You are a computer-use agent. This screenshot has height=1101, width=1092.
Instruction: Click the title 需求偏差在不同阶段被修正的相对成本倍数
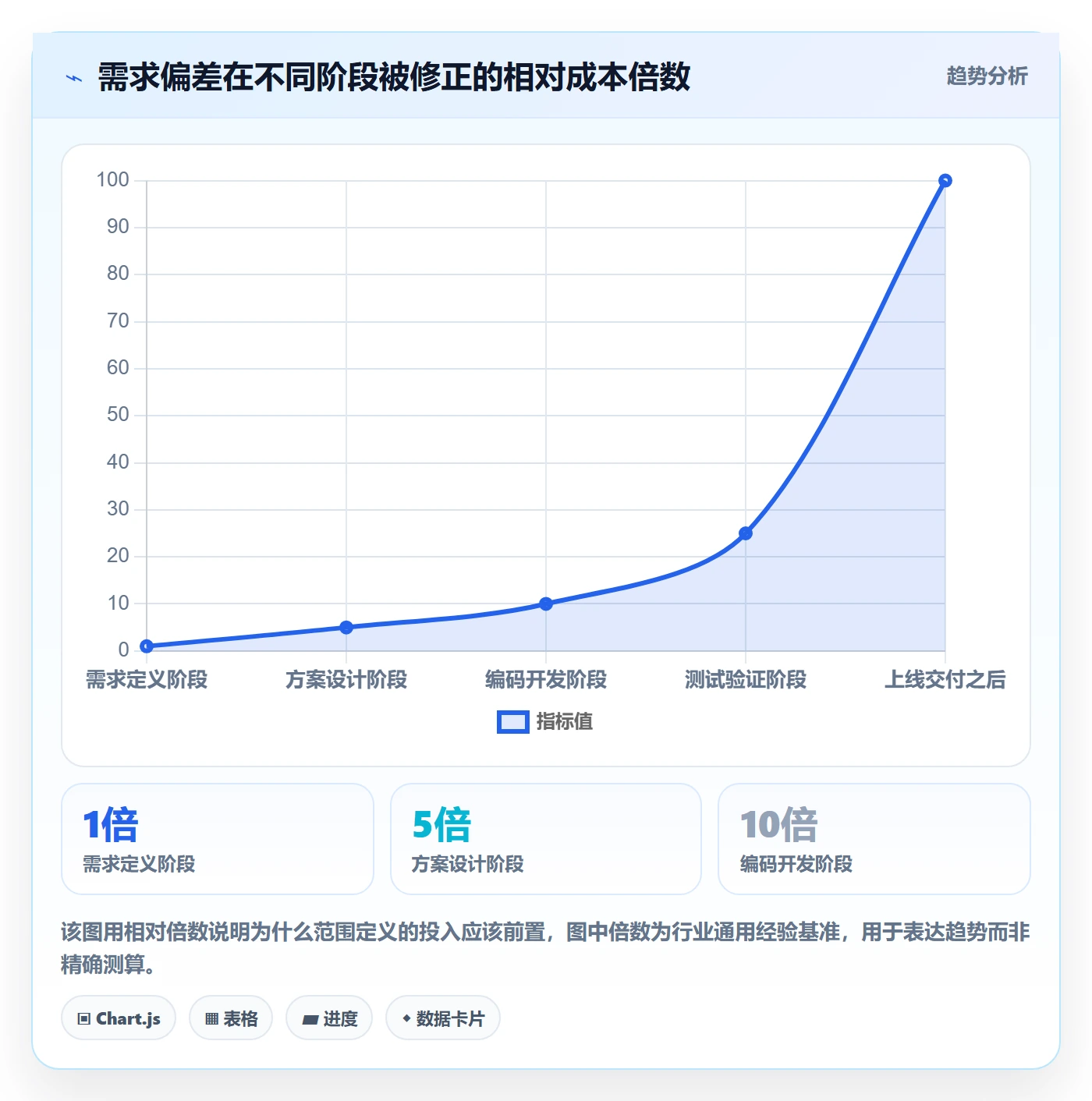coord(394,77)
